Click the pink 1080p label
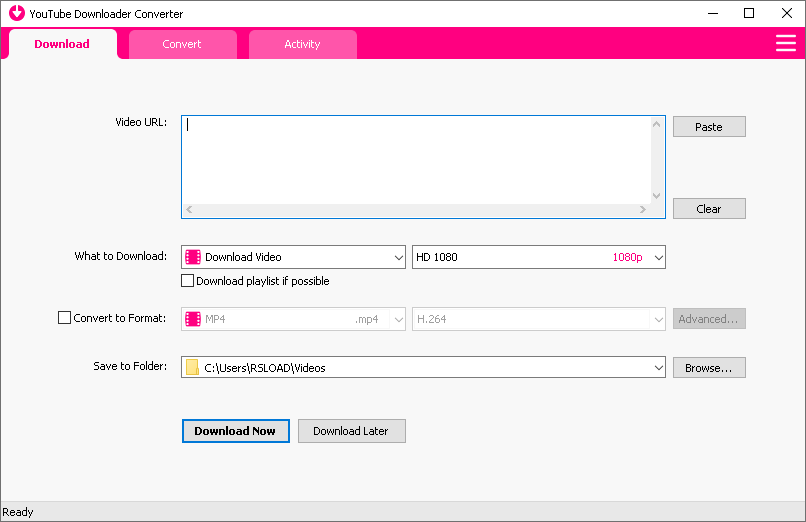Screen dimensions: 806x522 click(x=627, y=257)
